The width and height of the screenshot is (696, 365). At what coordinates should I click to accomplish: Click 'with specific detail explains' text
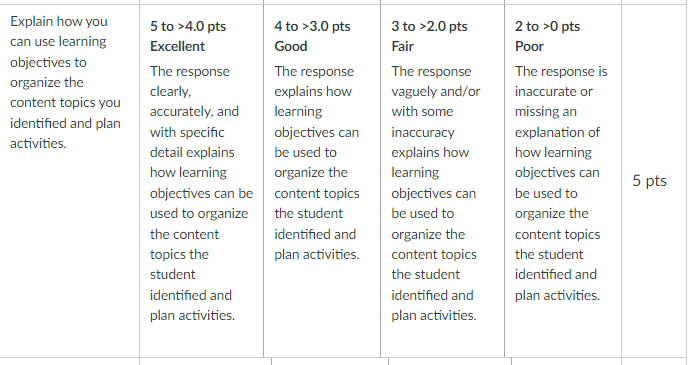[192, 142]
